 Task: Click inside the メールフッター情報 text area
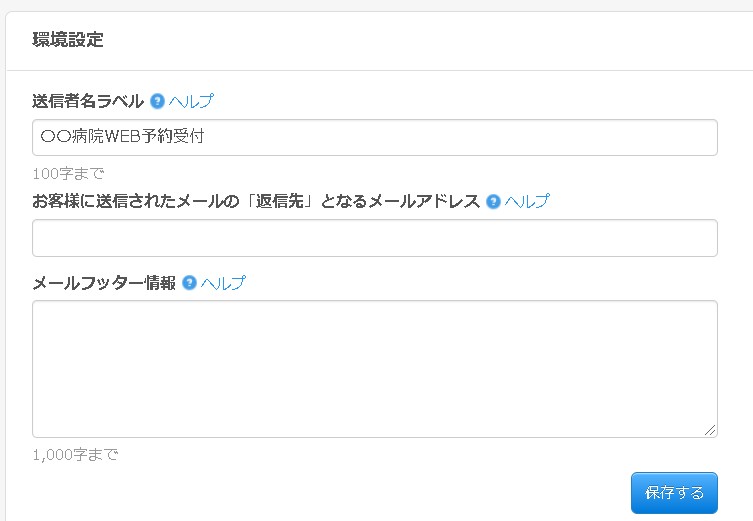click(x=375, y=368)
